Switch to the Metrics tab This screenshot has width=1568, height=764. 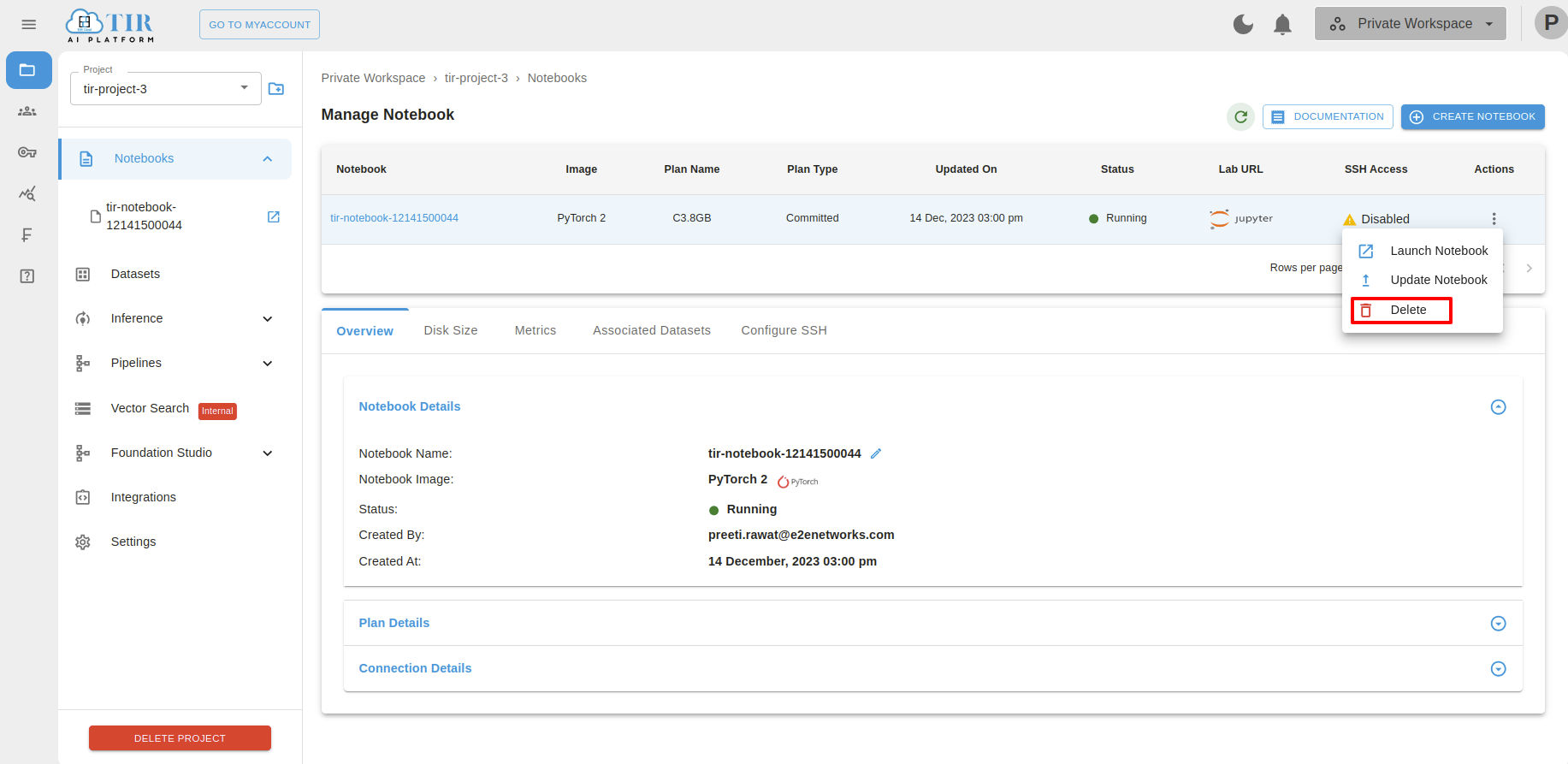pyautogui.click(x=535, y=330)
